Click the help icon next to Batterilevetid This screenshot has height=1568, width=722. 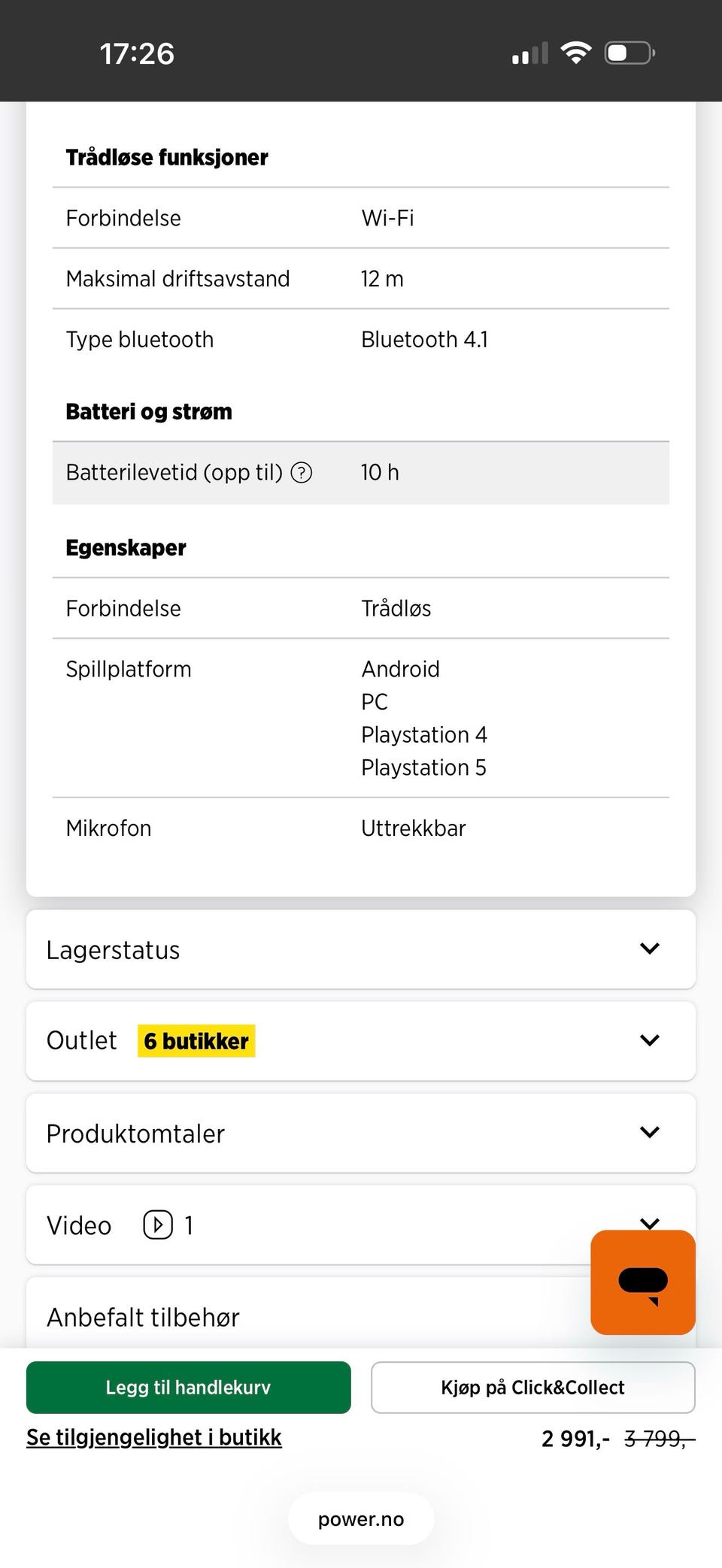click(302, 473)
